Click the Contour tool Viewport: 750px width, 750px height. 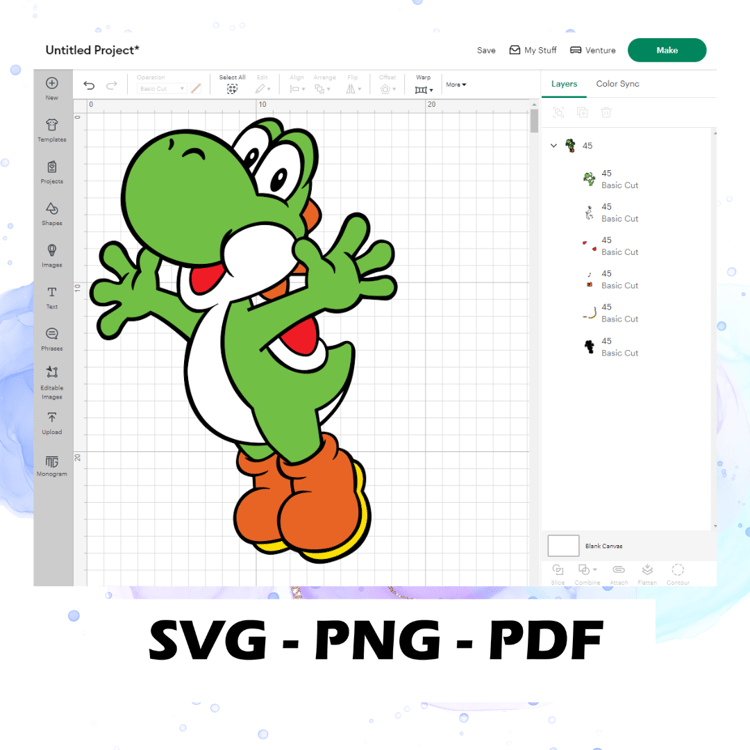(678, 574)
